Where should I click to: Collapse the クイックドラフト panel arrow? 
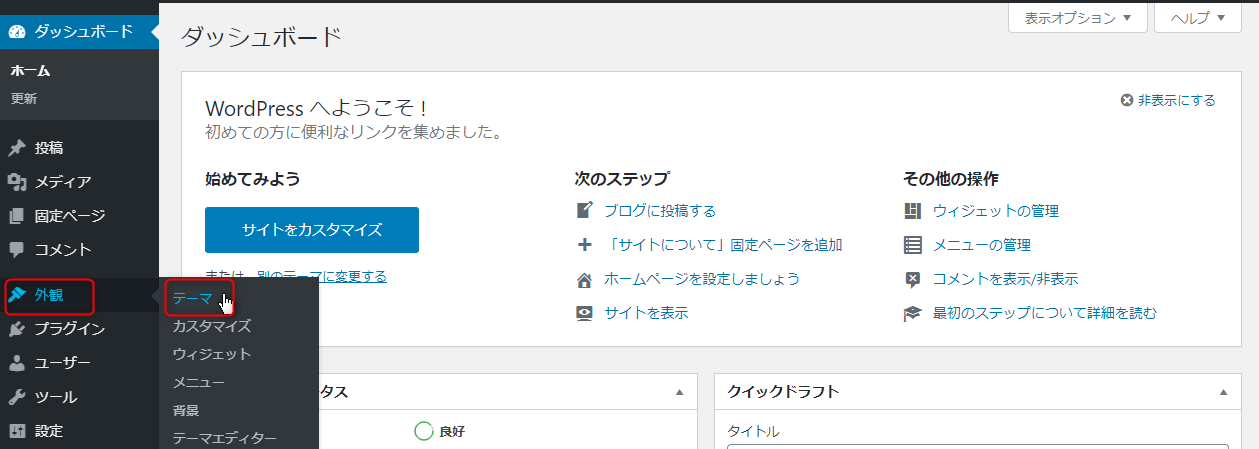coord(1222,392)
